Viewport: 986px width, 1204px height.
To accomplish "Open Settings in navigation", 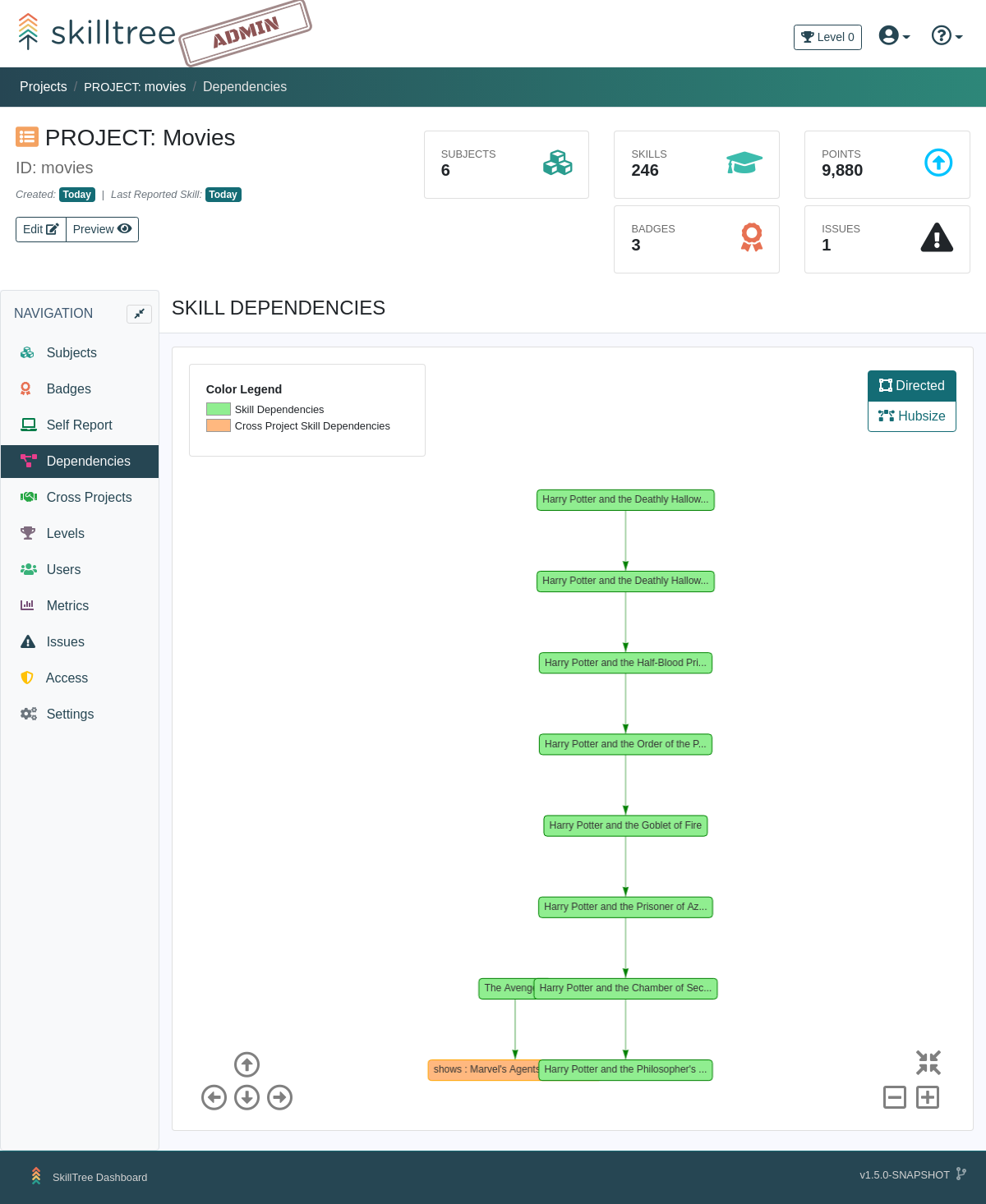I will (x=80, y=715).
